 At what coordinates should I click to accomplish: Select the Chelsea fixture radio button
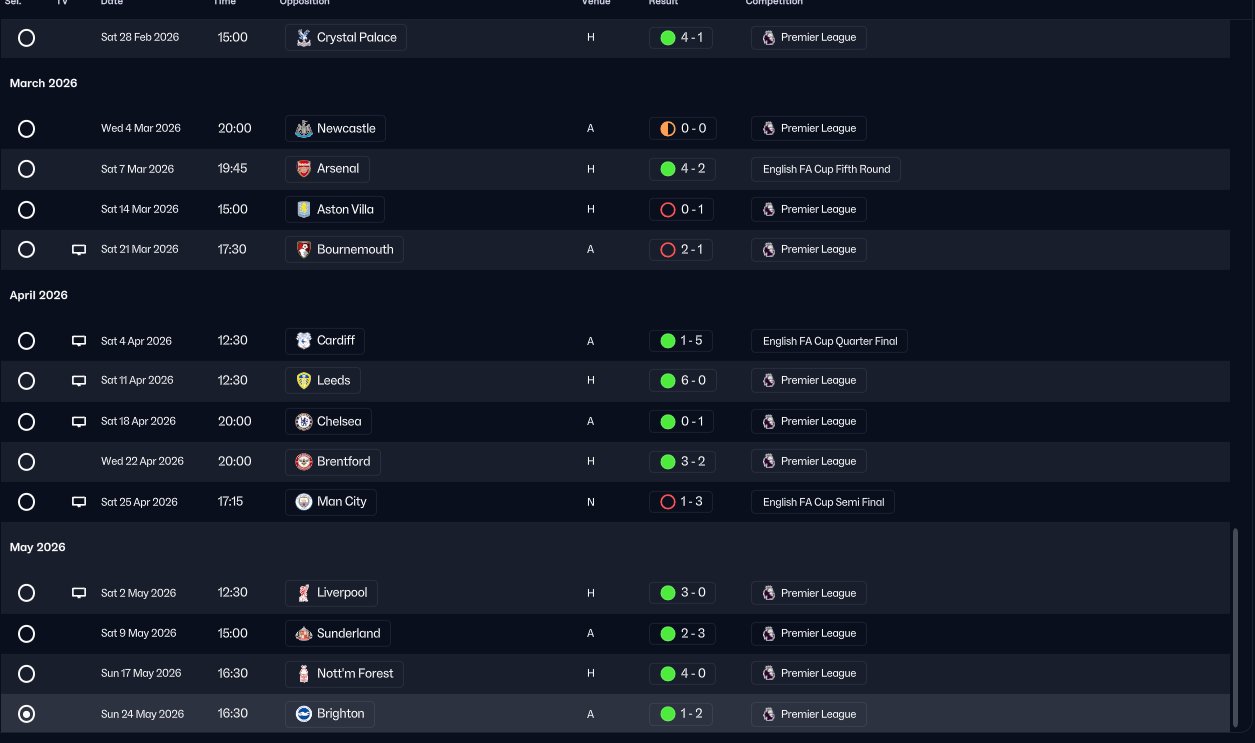pos(27,422)
